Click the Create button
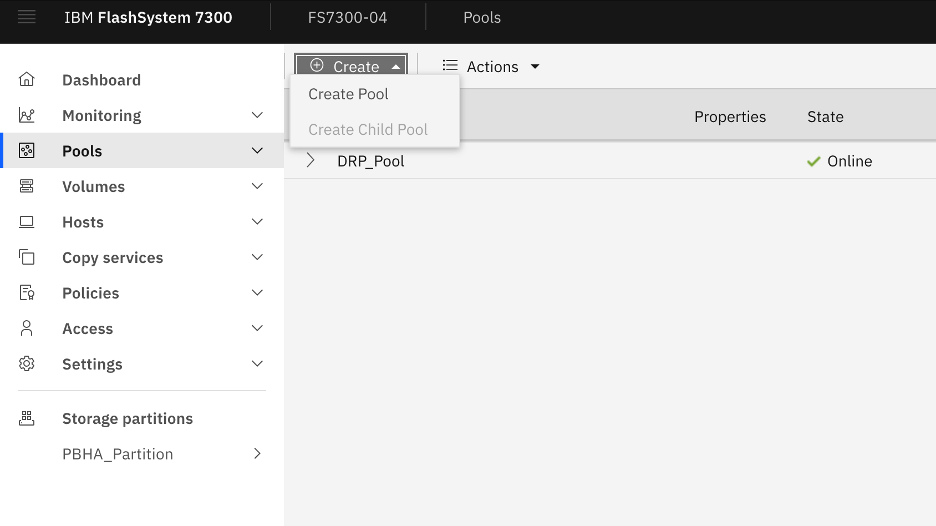The width and height of the screenshot is (936, 526). [x=351, y=67]
